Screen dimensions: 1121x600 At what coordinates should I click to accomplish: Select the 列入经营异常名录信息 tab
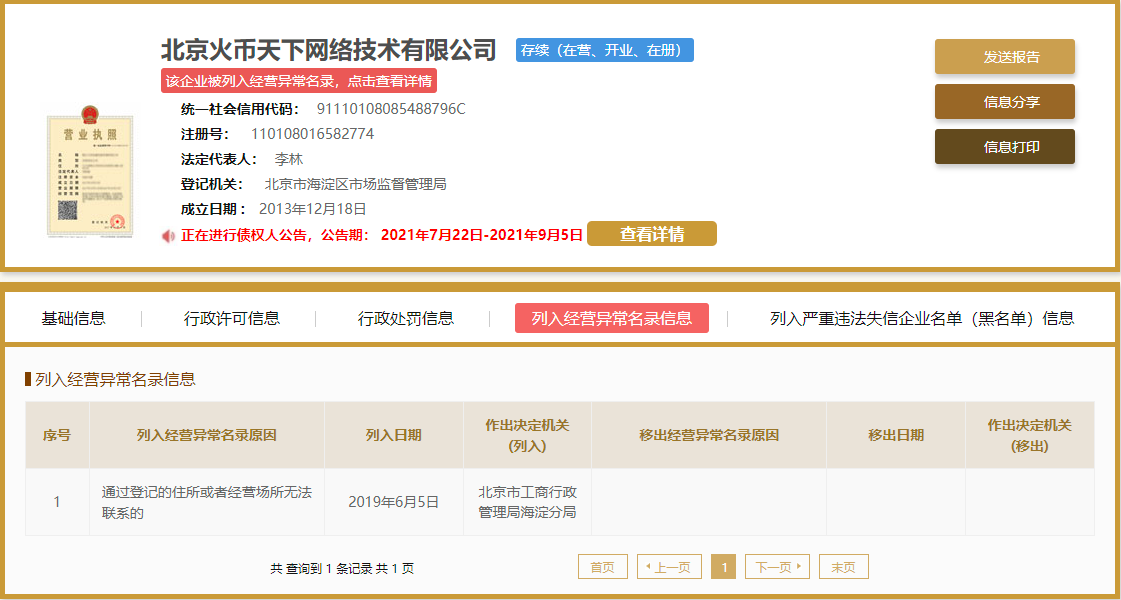click(x=611, y=318)
